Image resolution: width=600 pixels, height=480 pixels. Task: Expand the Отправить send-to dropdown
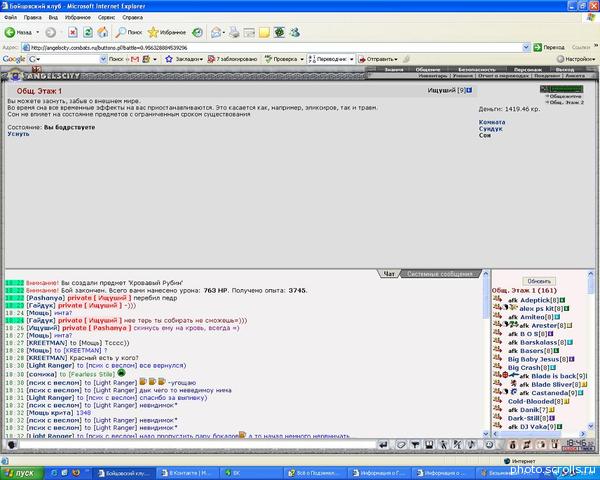(x=396, y=59)
